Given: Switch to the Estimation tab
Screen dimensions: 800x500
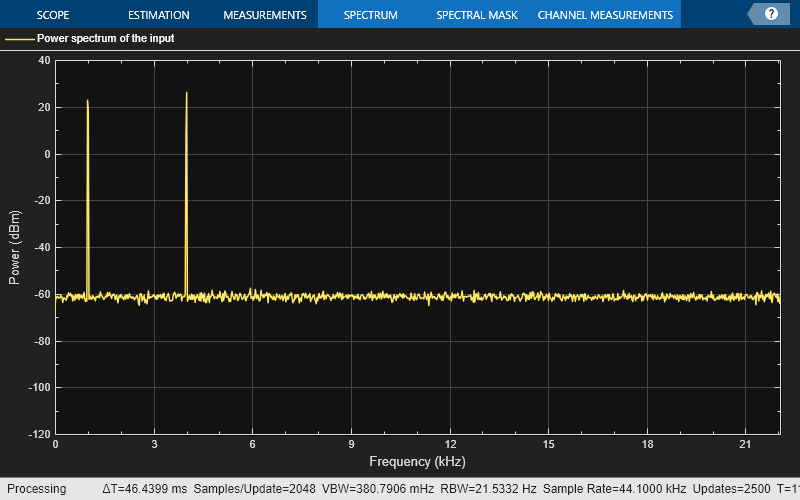Looking at the screenshot, I should 159,15.
